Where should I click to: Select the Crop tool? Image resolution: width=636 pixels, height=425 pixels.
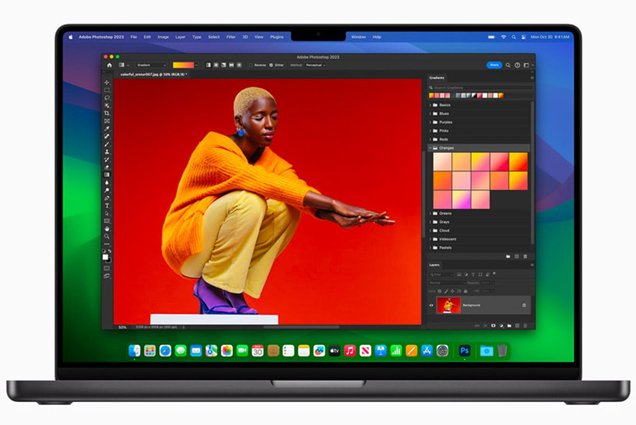tap(107, 113)
